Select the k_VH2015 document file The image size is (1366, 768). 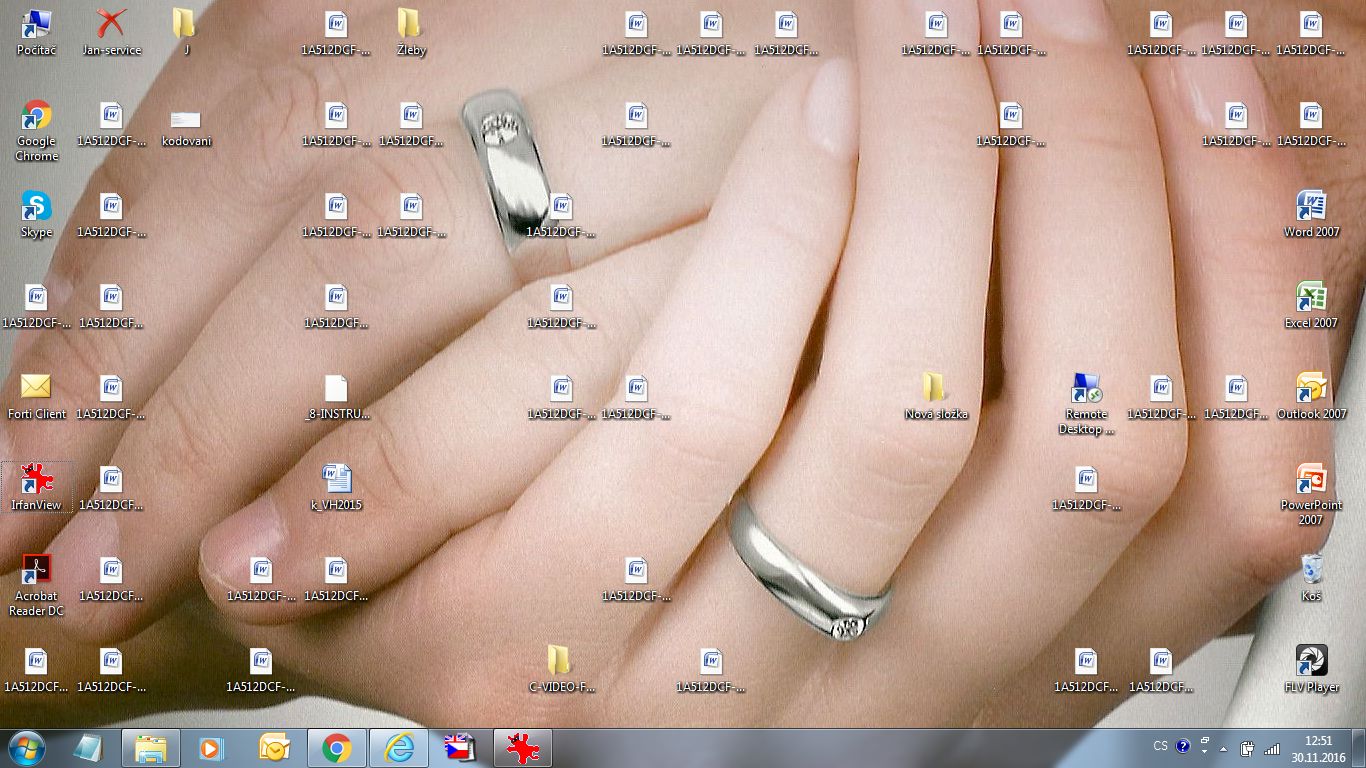coord(336,481)
